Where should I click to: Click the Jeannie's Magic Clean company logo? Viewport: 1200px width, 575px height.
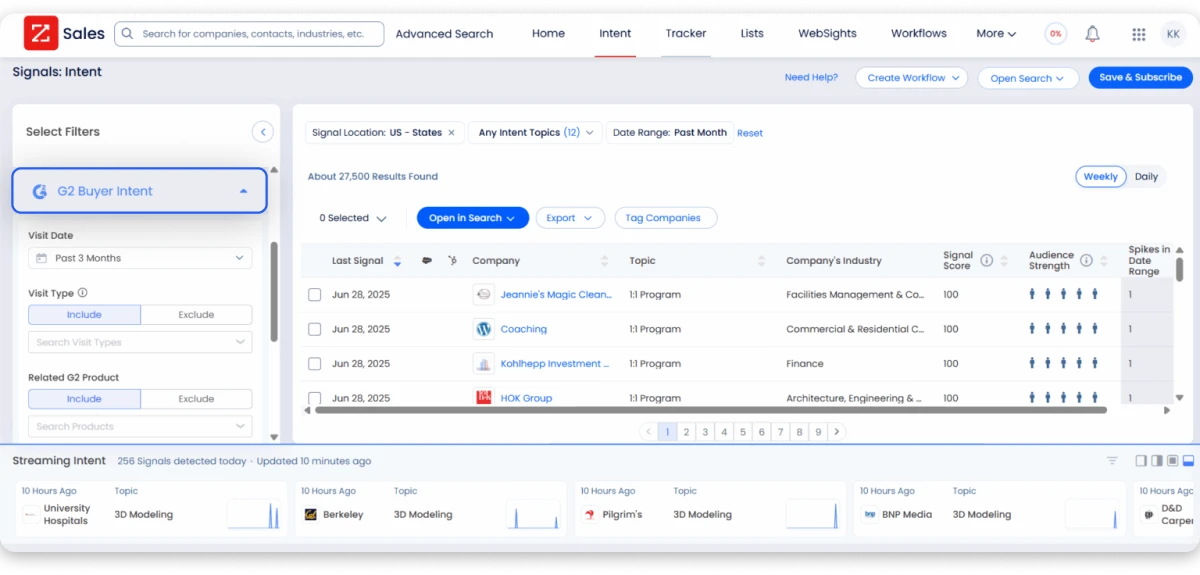(484, 295)
